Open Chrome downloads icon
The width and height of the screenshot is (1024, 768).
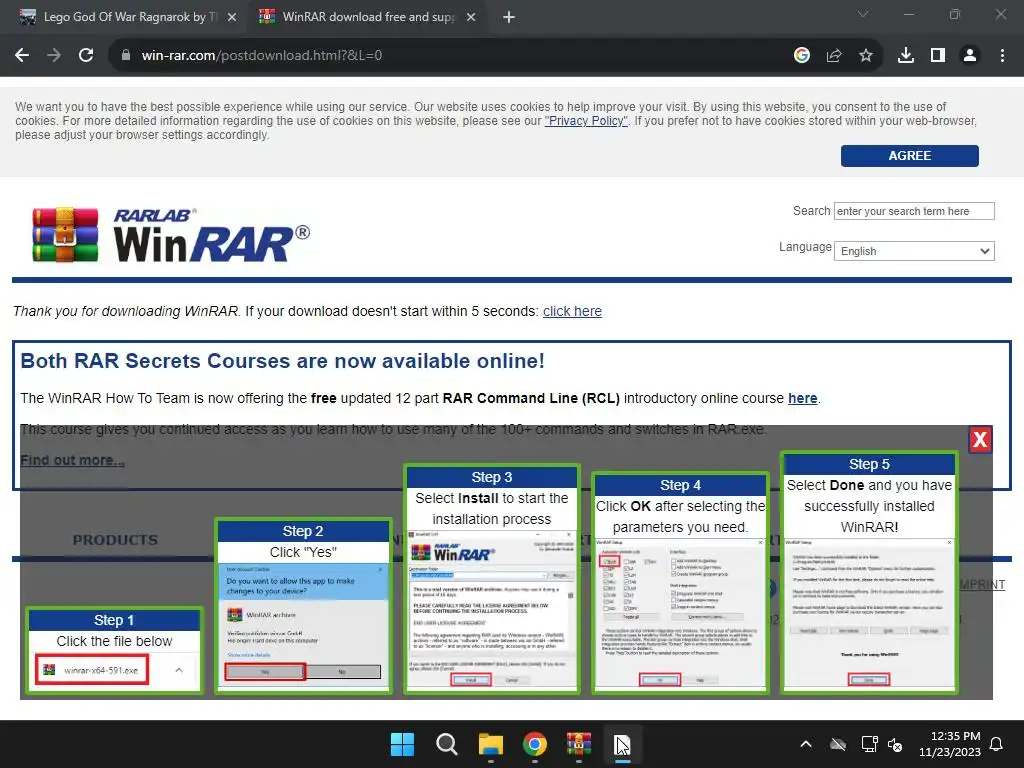906,56
